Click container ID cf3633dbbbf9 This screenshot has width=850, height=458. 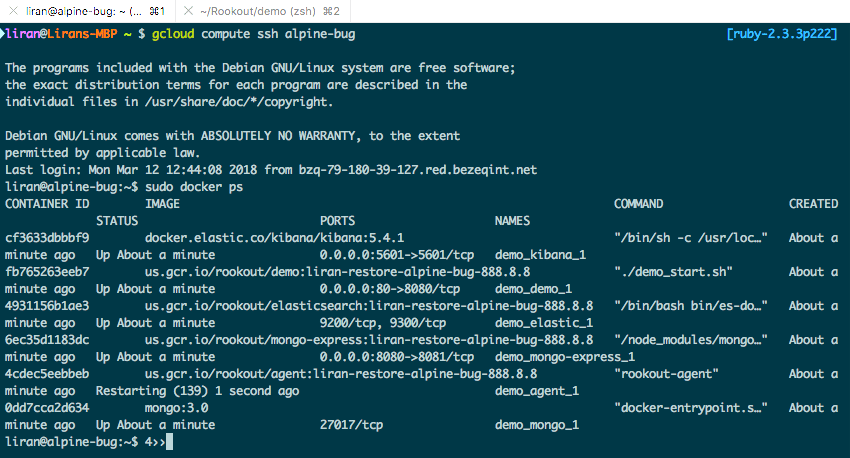[x=47, y=238]
